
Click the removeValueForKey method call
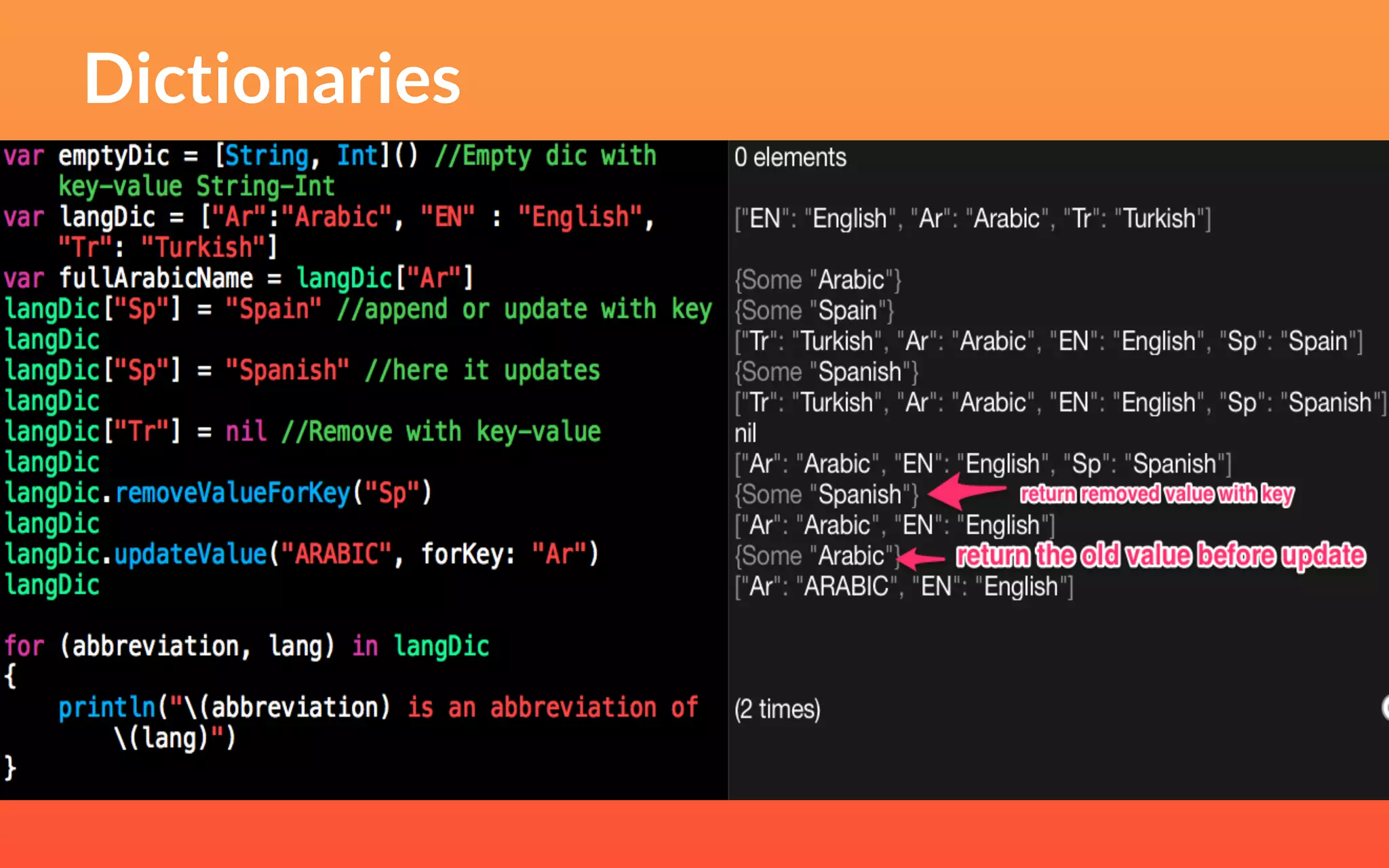[233, 493]
